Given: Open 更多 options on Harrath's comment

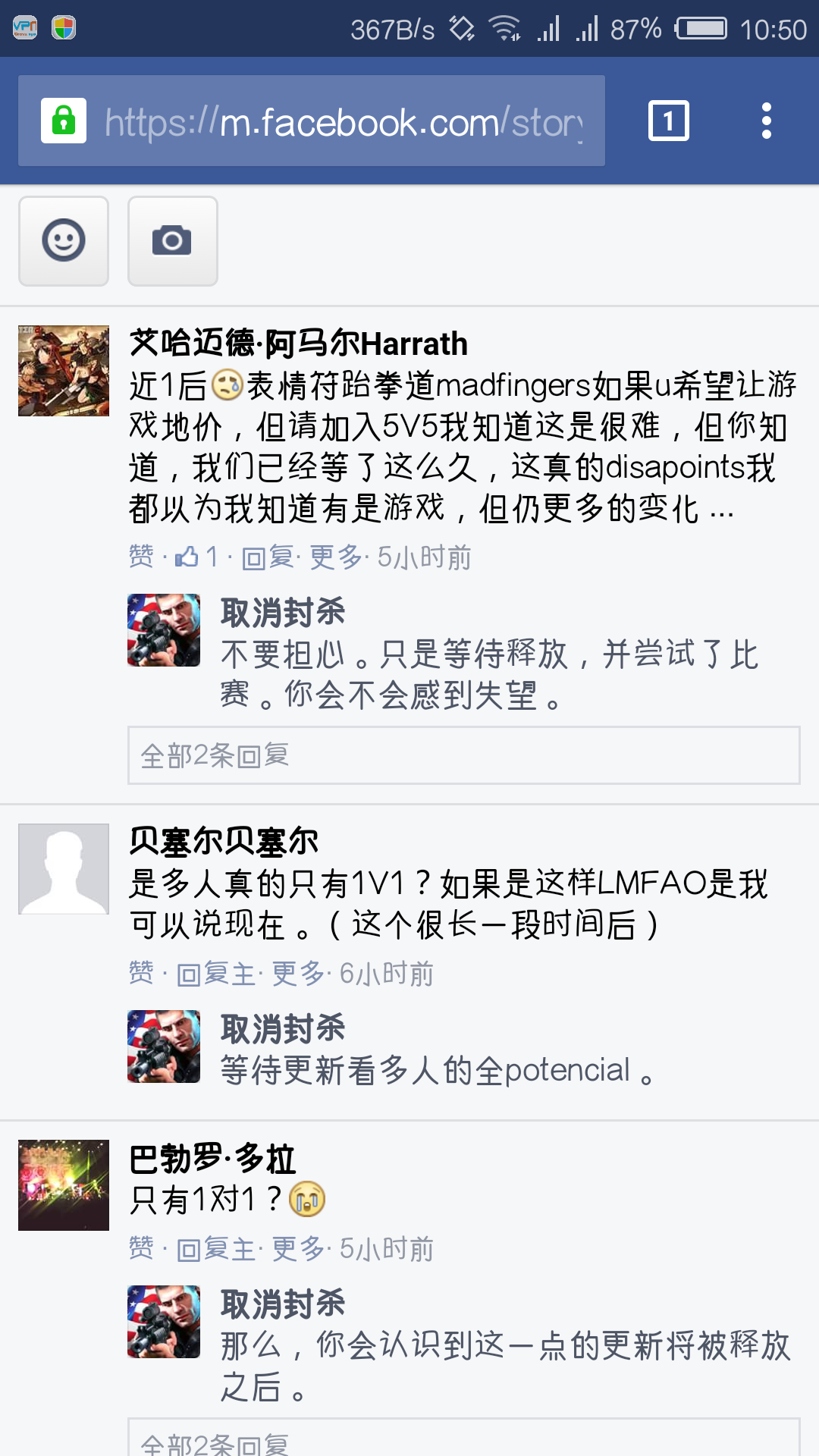Looking at the screenshot, I should (x=335, y=557).
